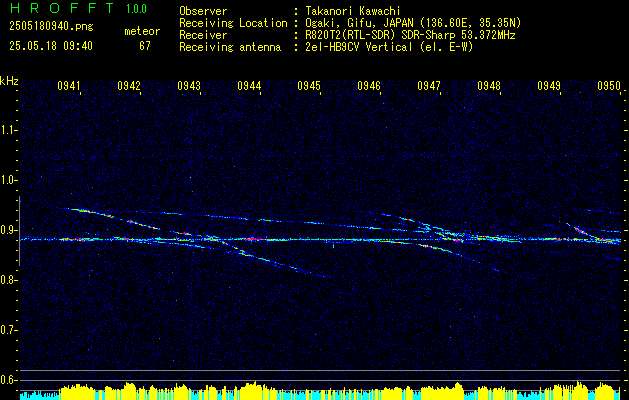
Task: Select Ogaki, Gifu, JAPAN location text
Action: pyautogui.click(x=413, y=23)
